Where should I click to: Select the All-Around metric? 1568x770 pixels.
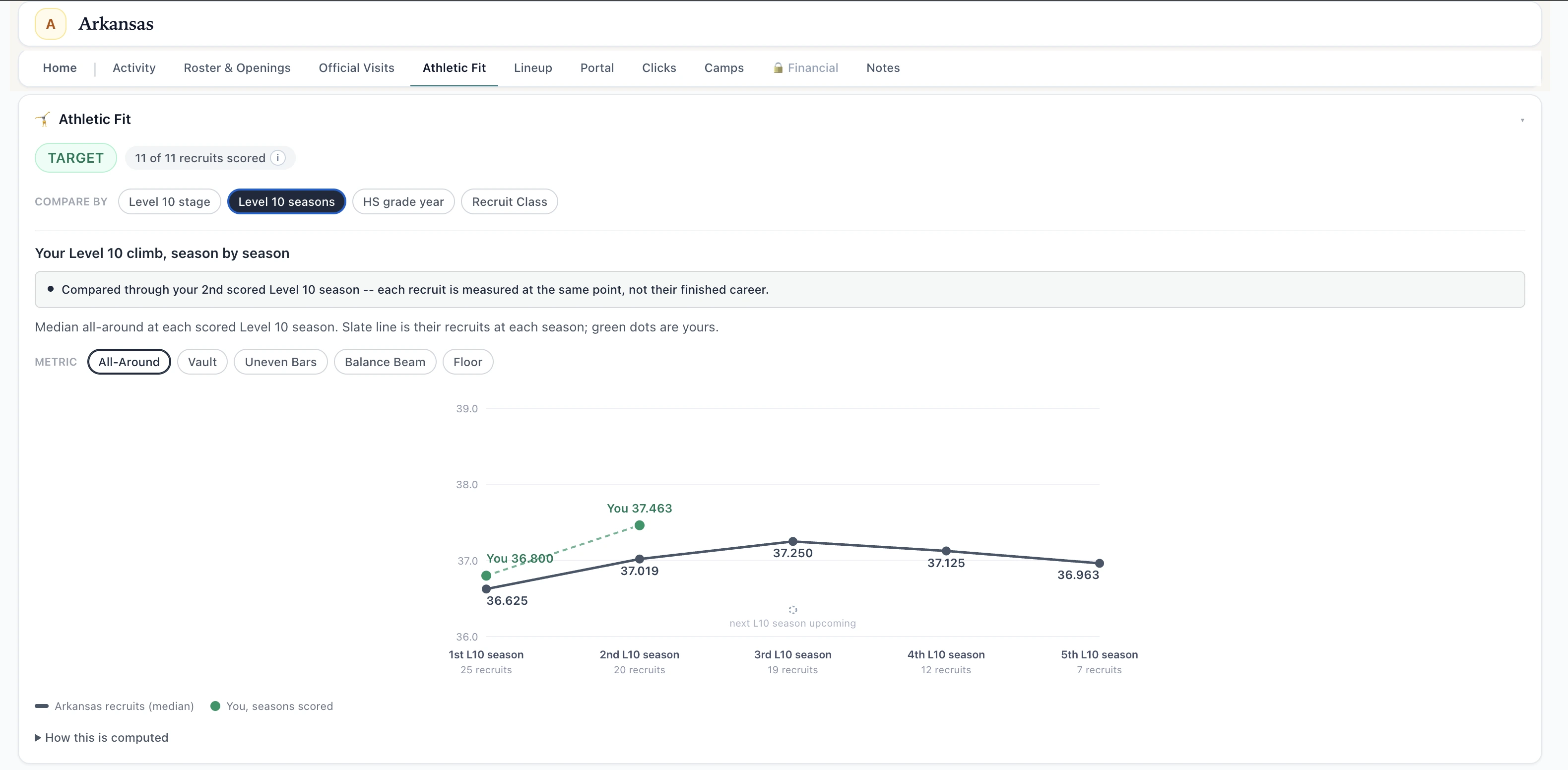click(x=129, y=362)
